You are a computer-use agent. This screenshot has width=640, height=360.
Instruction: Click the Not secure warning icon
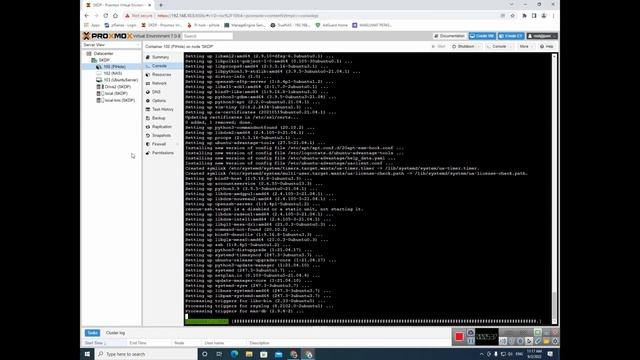(x=127, y=16)
